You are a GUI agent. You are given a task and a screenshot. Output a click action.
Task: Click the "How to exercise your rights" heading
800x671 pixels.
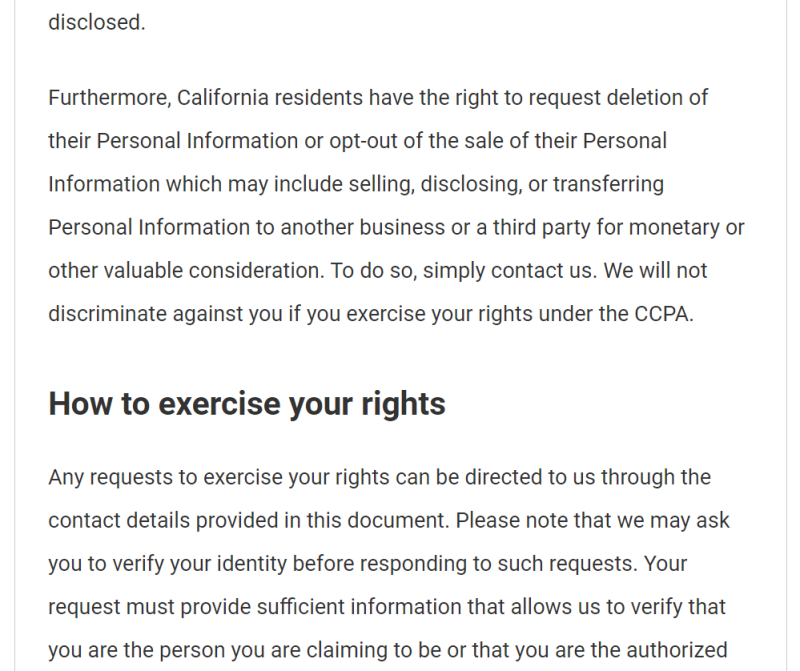pyautogui.click(x=247, y=404)
